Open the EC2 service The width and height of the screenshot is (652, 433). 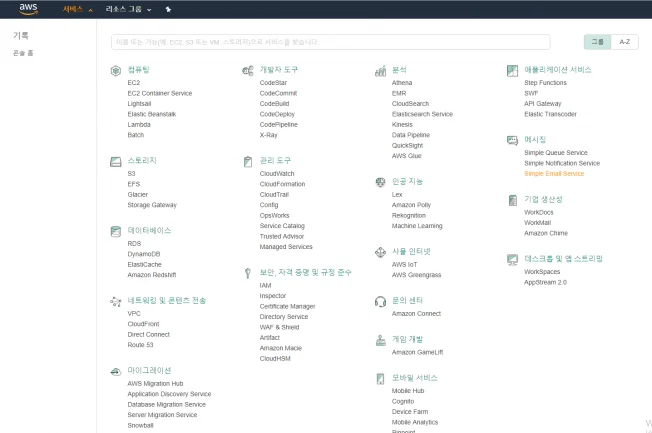(x=134, y=83)
